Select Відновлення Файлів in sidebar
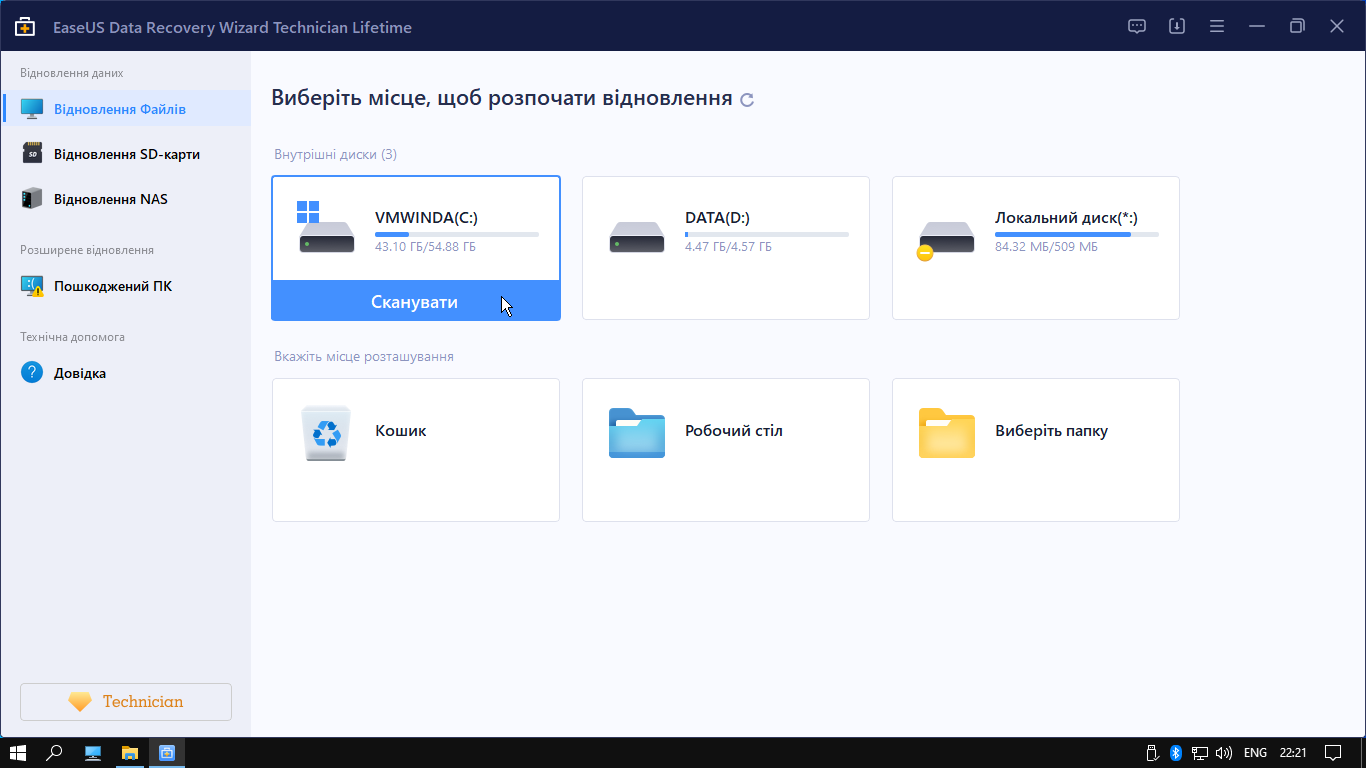The image size is (1366, 768). pos(126,108)
